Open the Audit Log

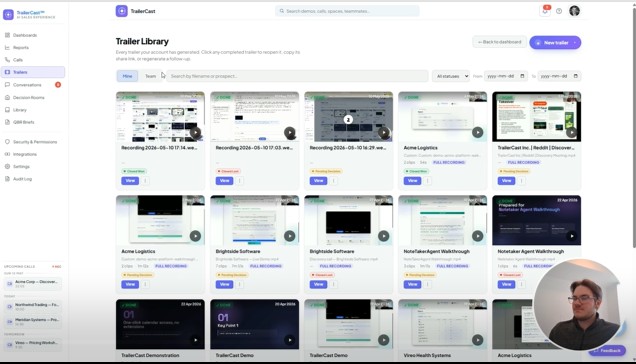(x=32, y=179)
